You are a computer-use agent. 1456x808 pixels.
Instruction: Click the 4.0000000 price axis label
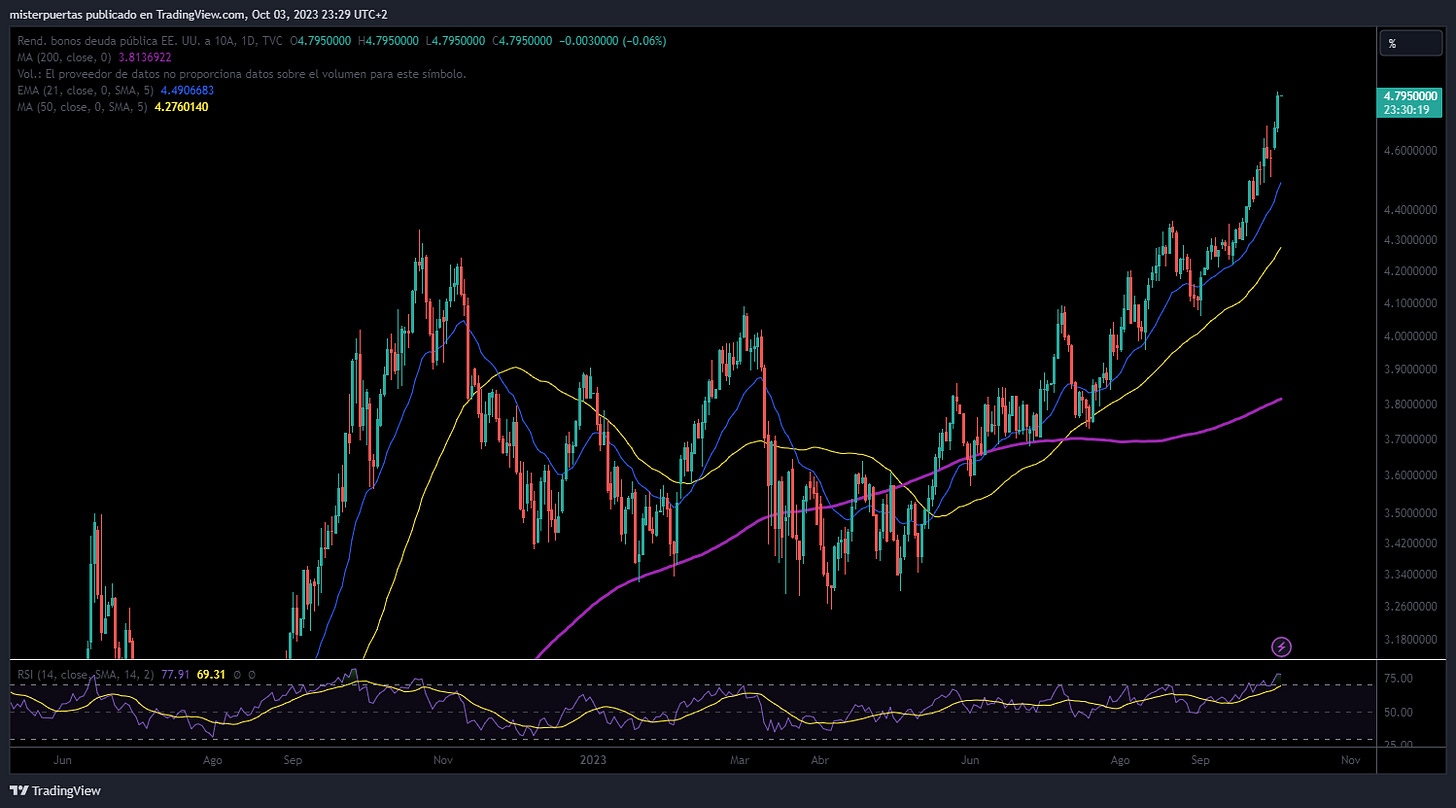(1410, 337)
